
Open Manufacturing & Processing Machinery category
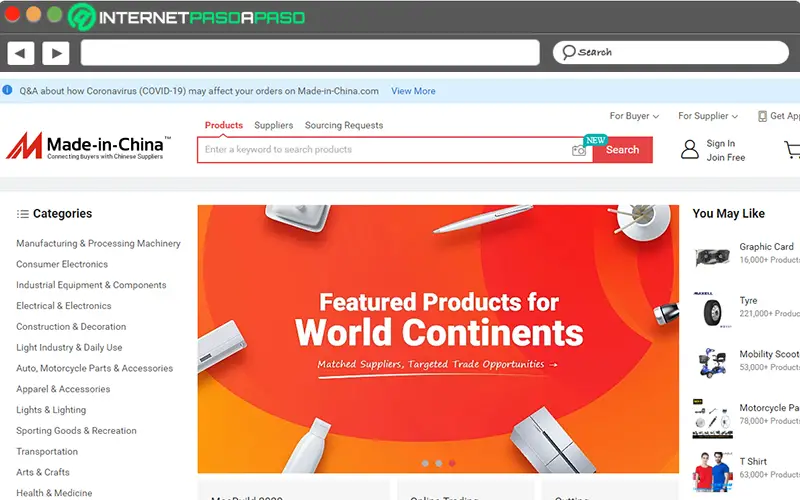[x=98, y=243]
